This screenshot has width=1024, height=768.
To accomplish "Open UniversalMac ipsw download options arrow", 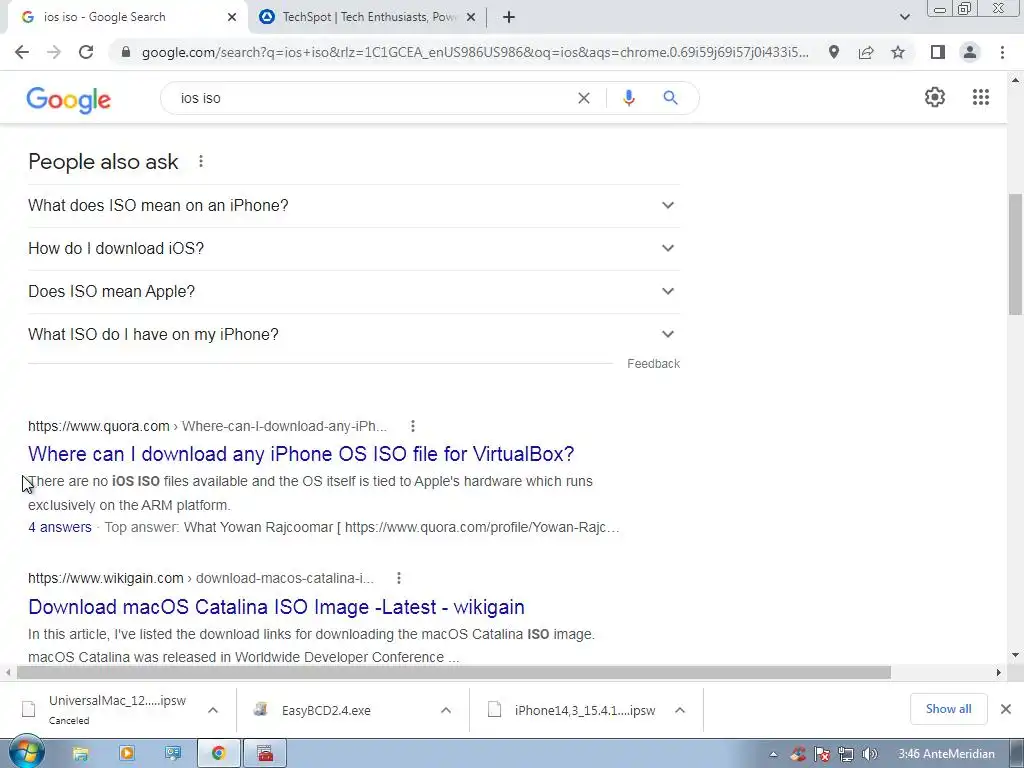I will click(213, 710).
